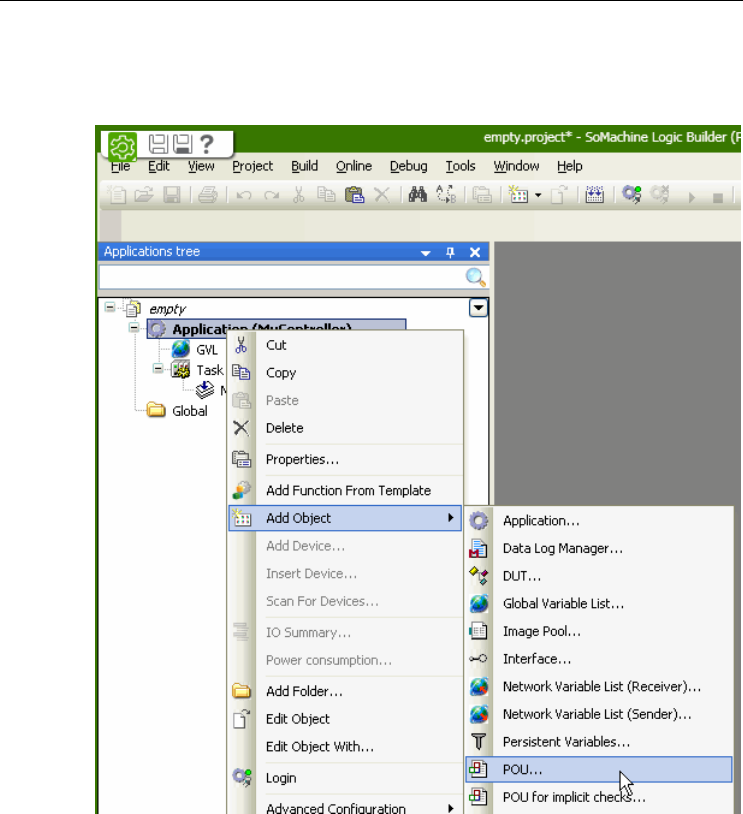
Task: Open the Project menu
Action: 252,166
